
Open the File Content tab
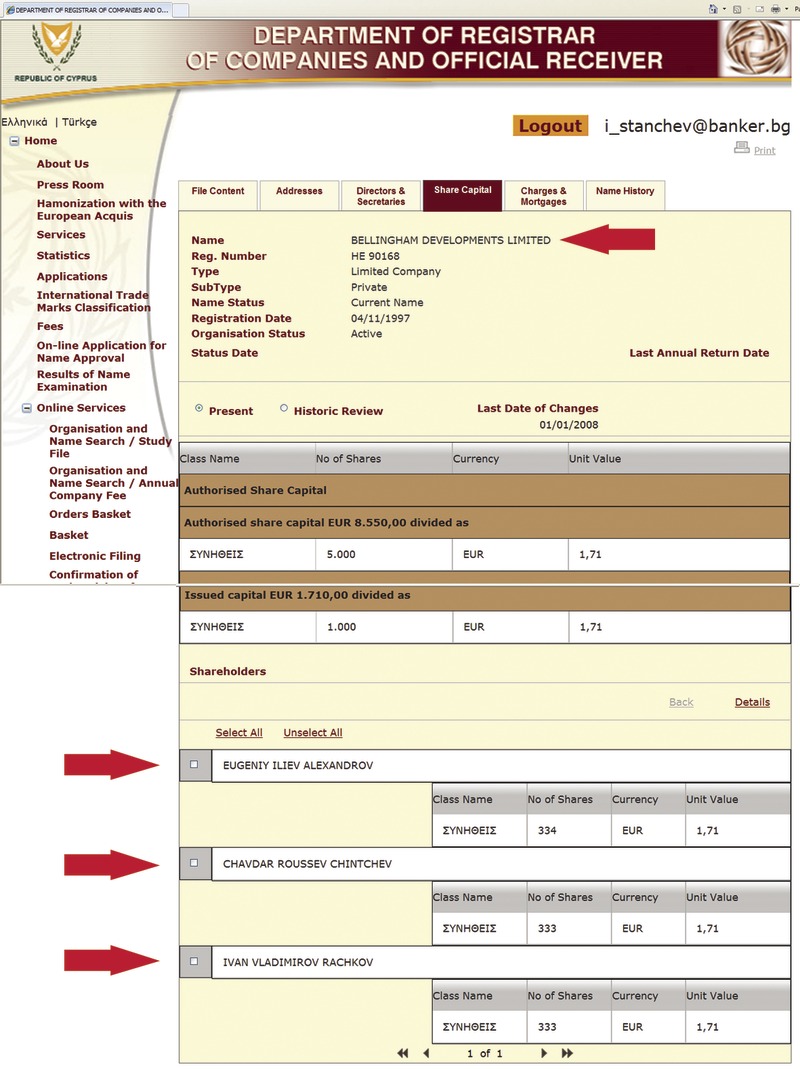[x=218, y=196]
